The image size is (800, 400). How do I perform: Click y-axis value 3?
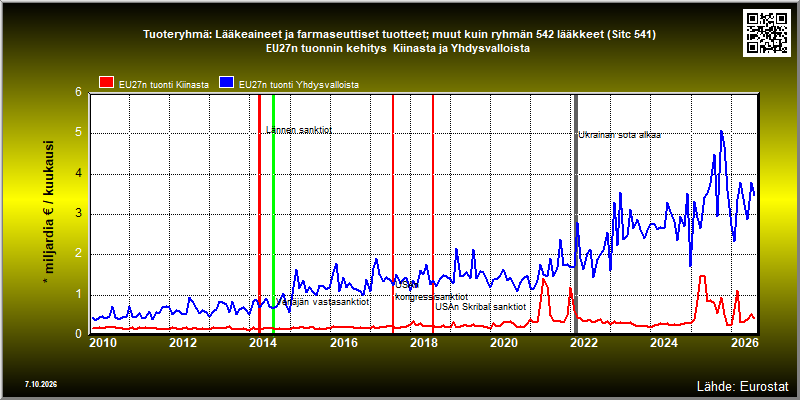pos(79,214)
